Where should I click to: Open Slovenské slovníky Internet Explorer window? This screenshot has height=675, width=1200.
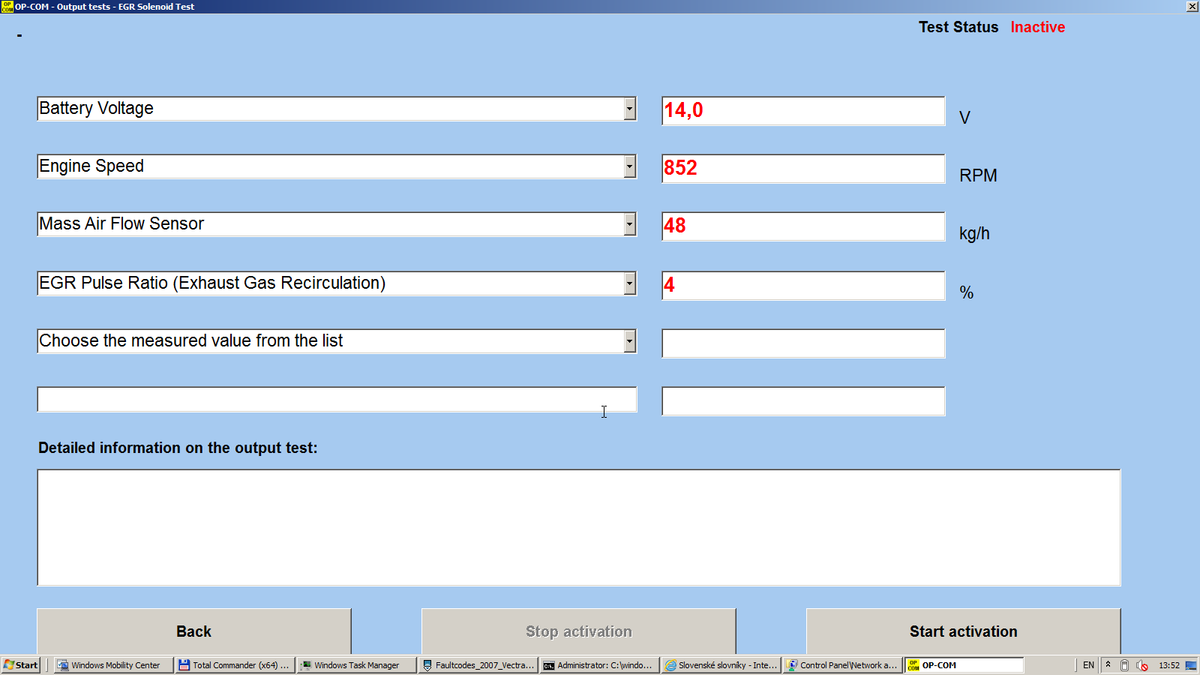pos(719,665)
